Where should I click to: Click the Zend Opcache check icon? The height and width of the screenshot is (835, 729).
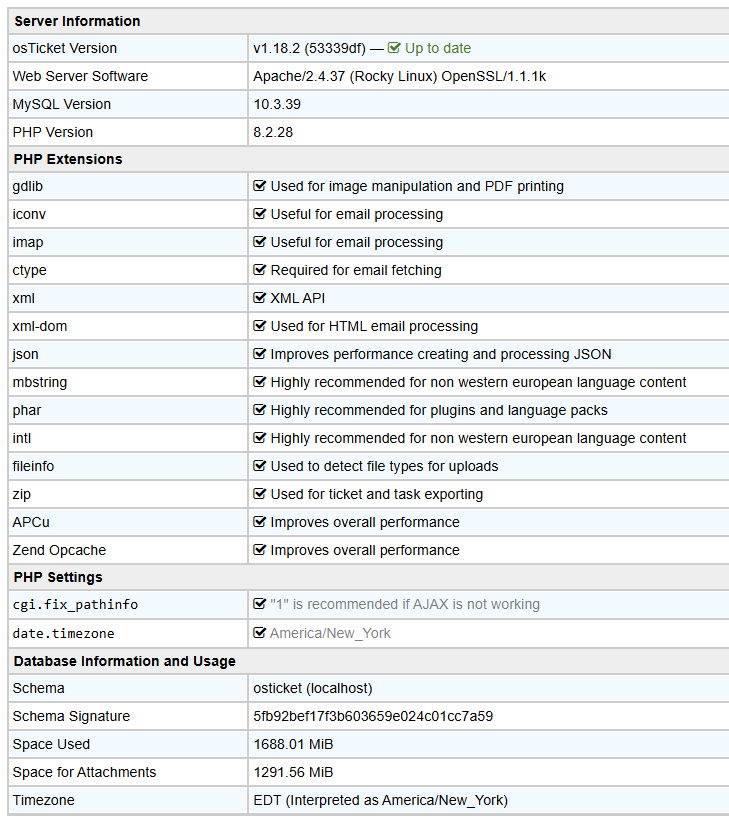[x=260, y=550]
